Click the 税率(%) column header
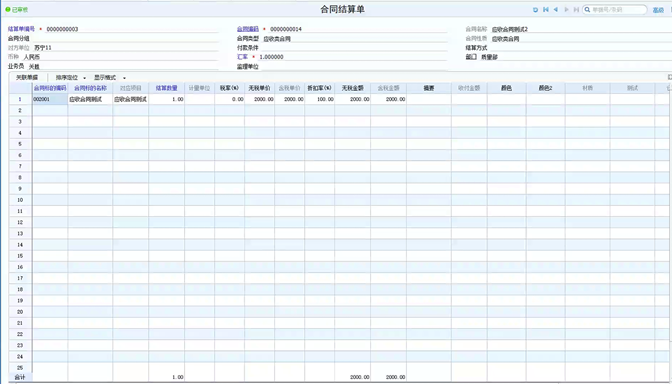 pyautogui.click(x=229, y=88)
